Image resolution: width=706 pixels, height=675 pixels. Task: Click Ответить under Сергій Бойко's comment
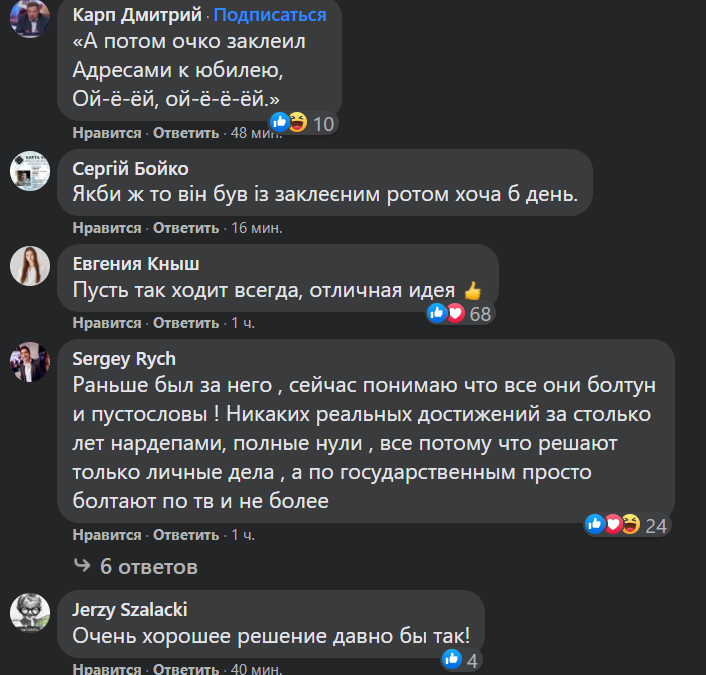coord(186,228)
